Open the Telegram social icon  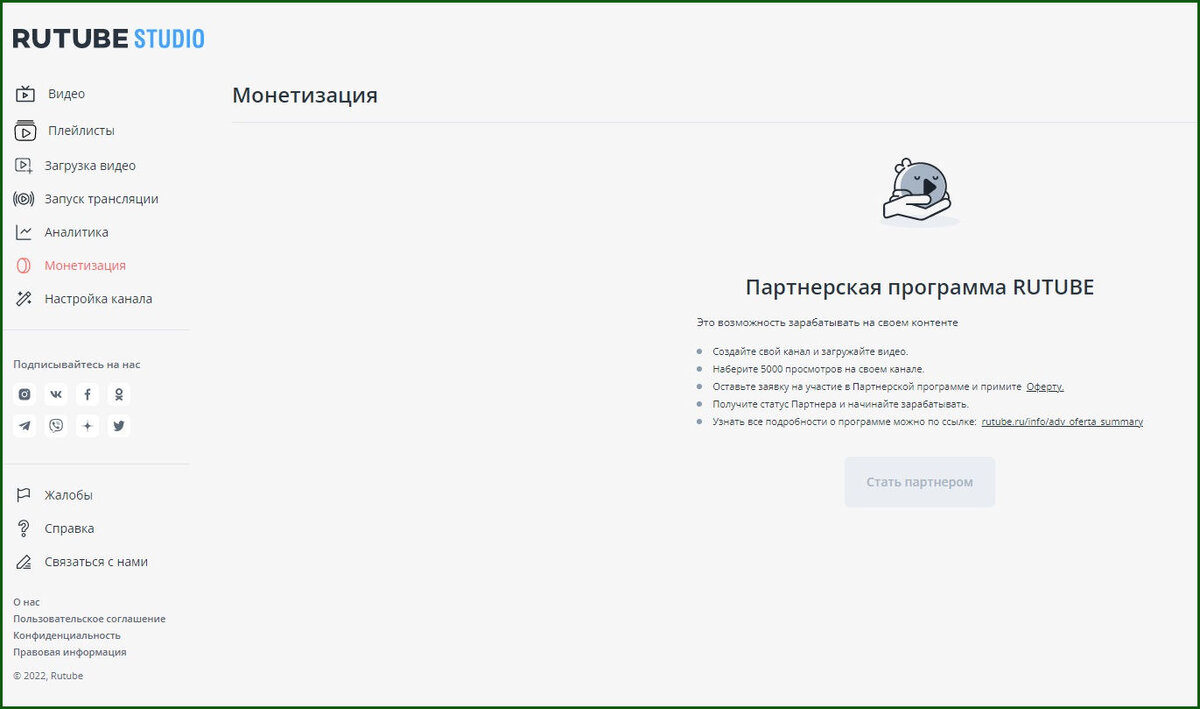click(24, 426)
